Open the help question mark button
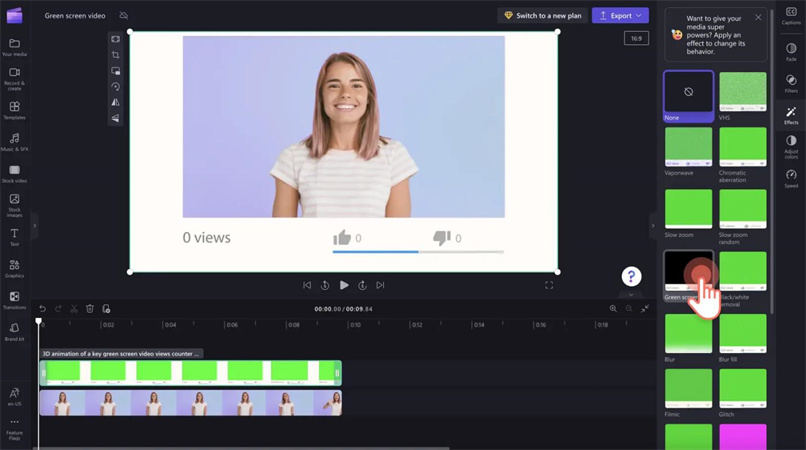 tap(630, 277)
